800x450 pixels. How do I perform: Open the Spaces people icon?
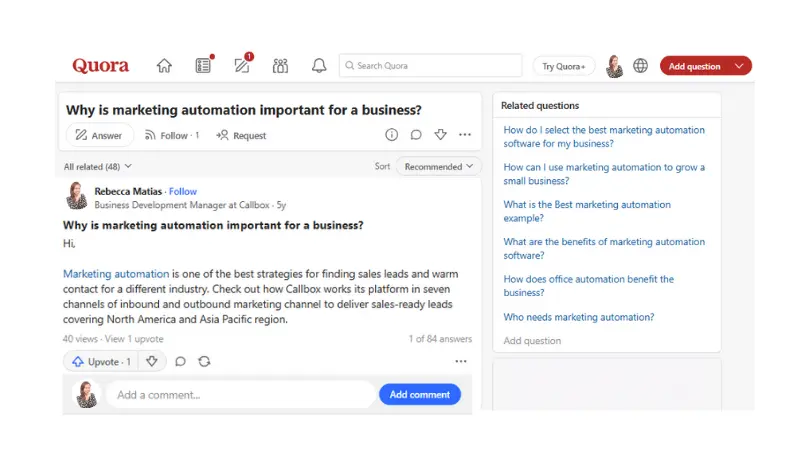[280, 66]
